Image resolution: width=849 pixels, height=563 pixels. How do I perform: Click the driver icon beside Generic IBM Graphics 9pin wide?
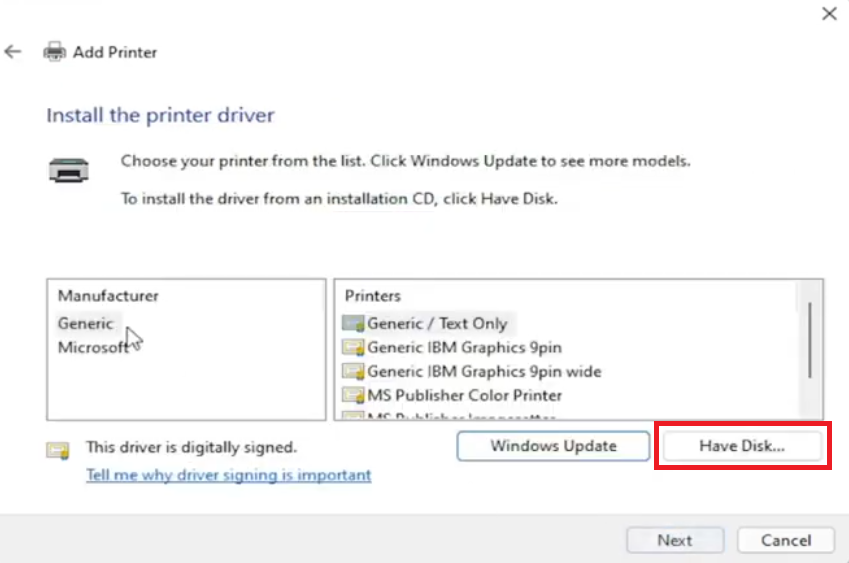[x=353, y=371]
